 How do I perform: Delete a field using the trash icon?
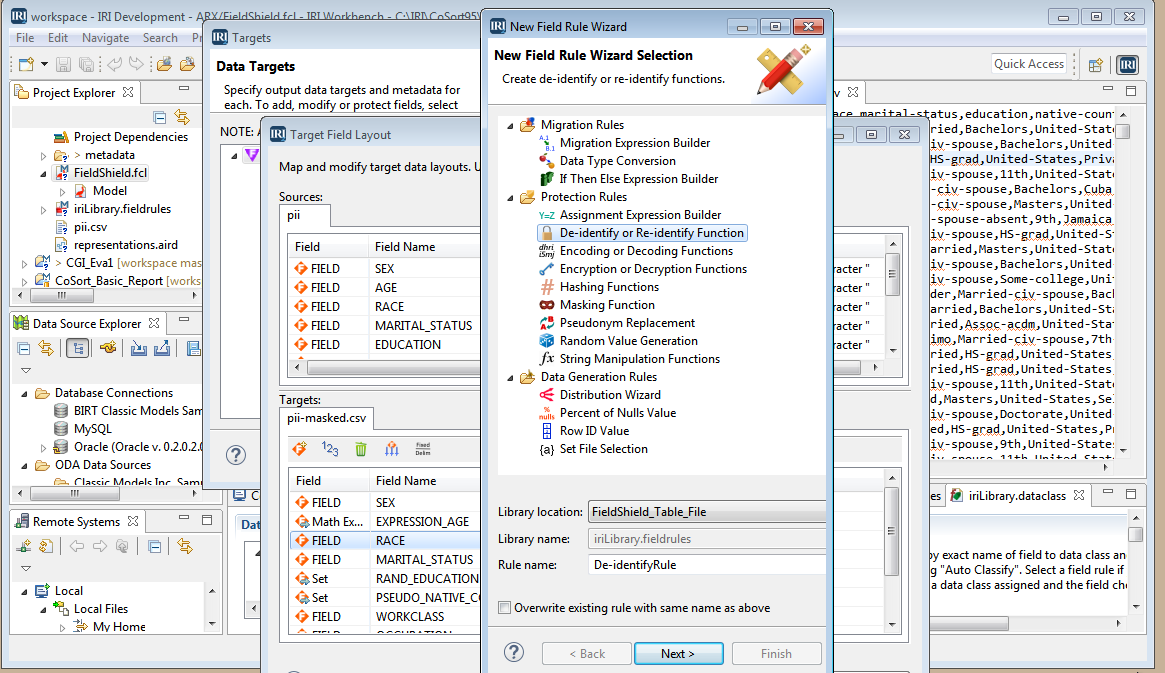(x=360, y=450)
